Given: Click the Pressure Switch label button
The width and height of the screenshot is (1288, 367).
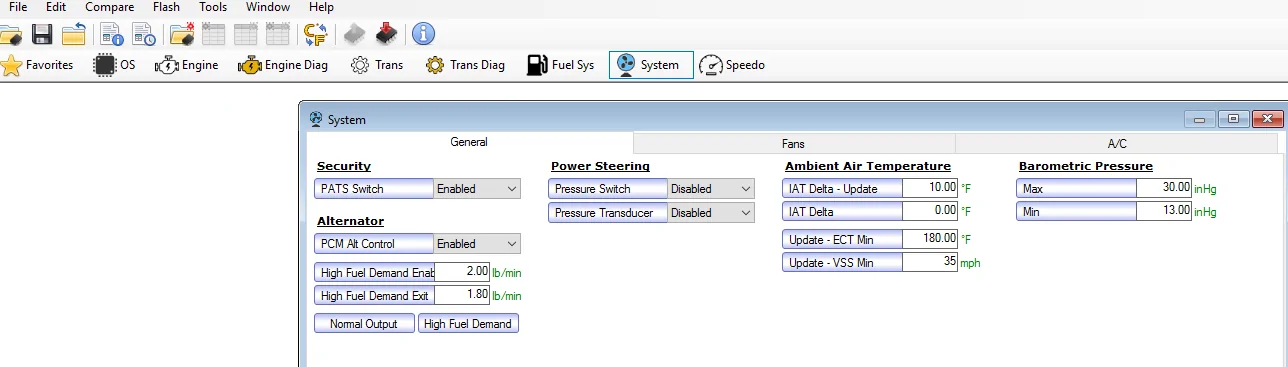Looking at the screenshot, I should pos(608,188).
